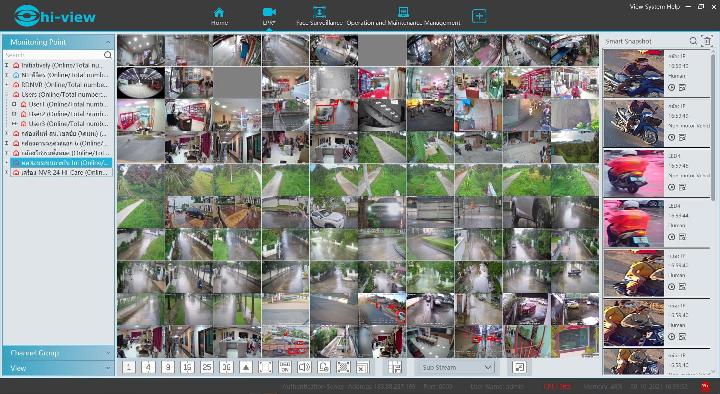Choose the 16-window split layout
Screen dimensions: 720x394
(x=187, y=367)
